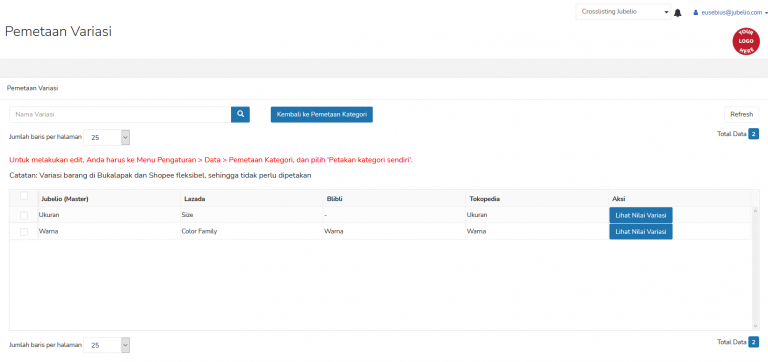
Task: Click the Pemetaan Variasi page title
Action: 58,31
